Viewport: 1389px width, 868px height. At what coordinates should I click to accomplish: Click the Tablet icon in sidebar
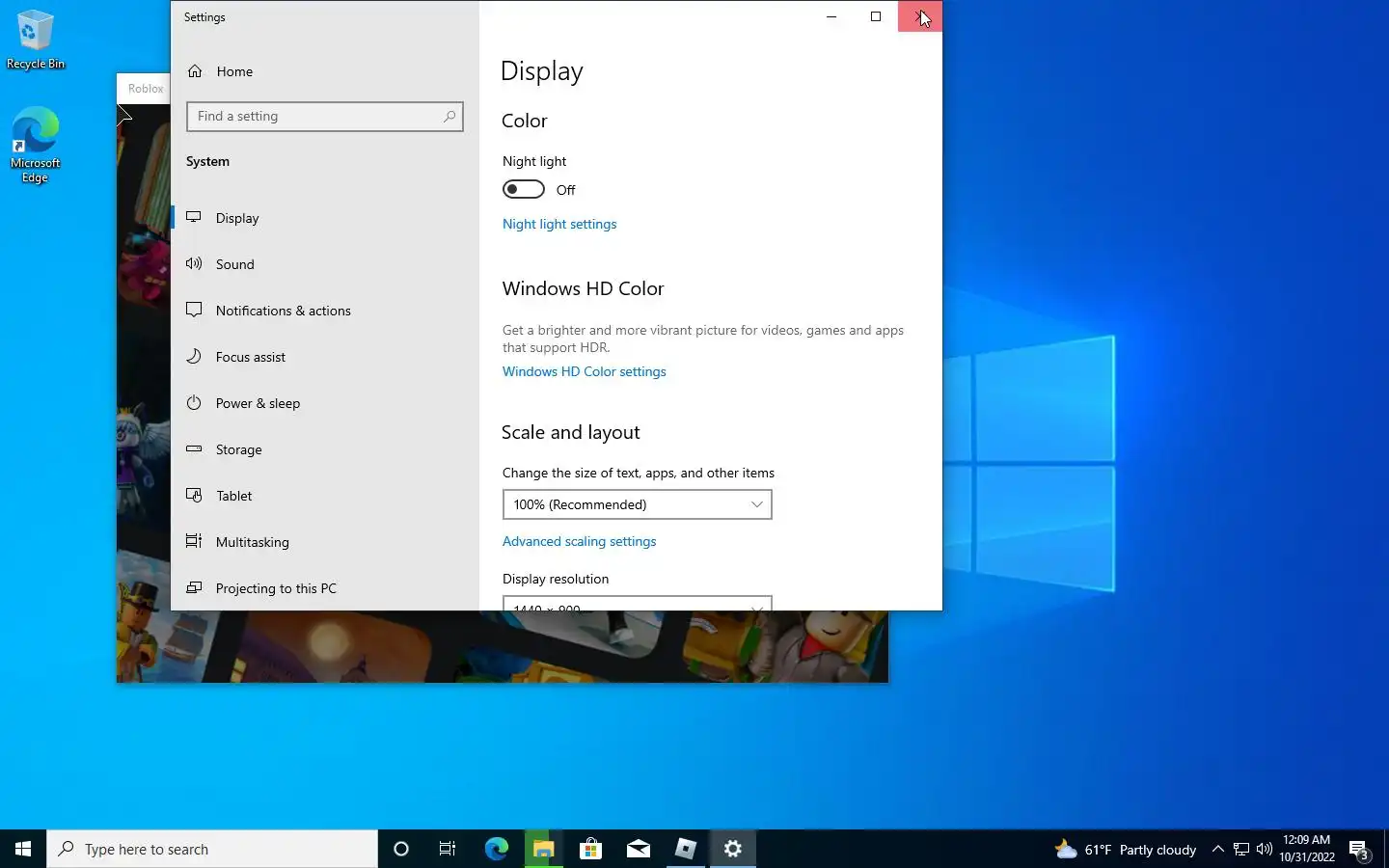tap(194, 495)
